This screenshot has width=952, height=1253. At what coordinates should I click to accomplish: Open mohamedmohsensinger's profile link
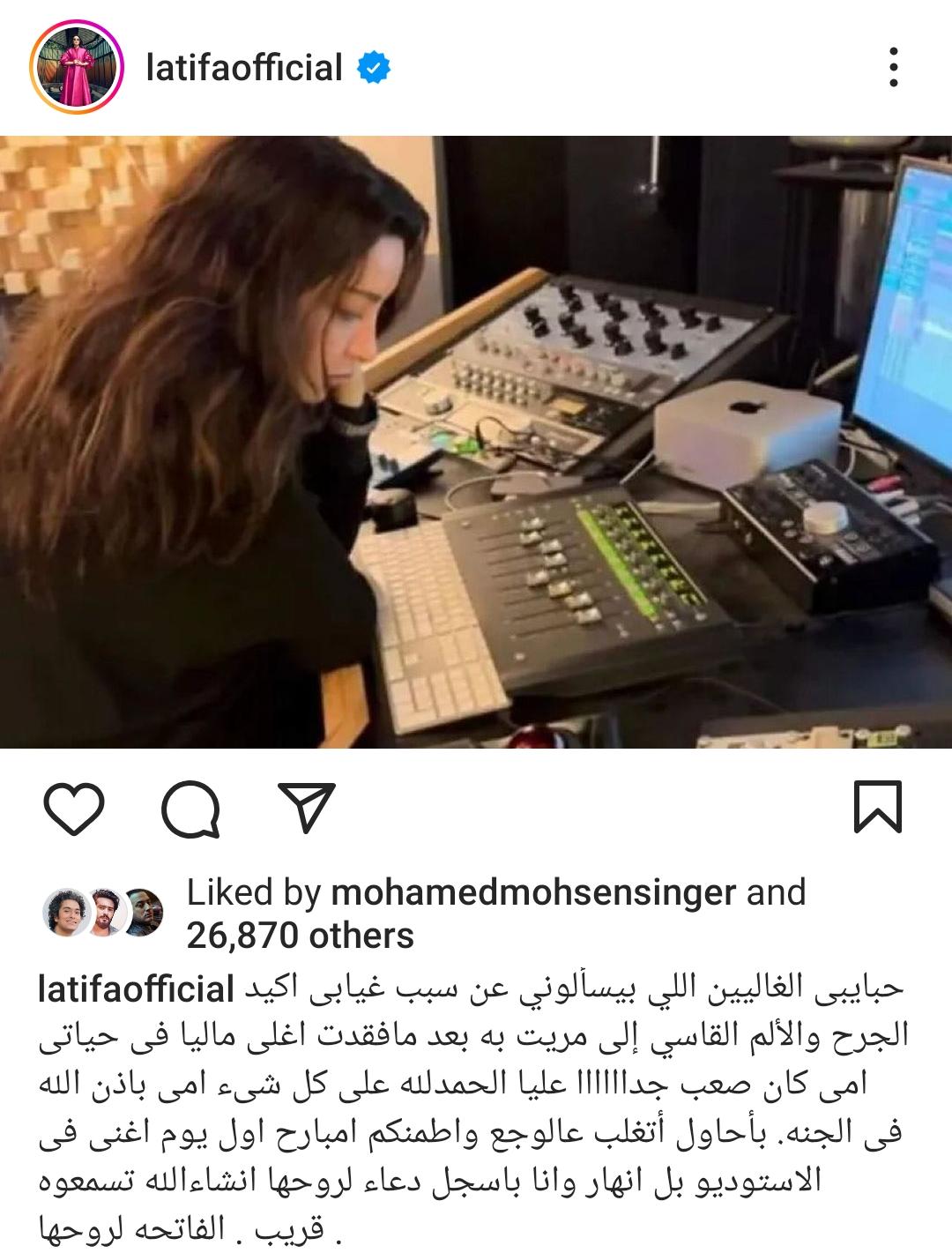tap(533, 893)
